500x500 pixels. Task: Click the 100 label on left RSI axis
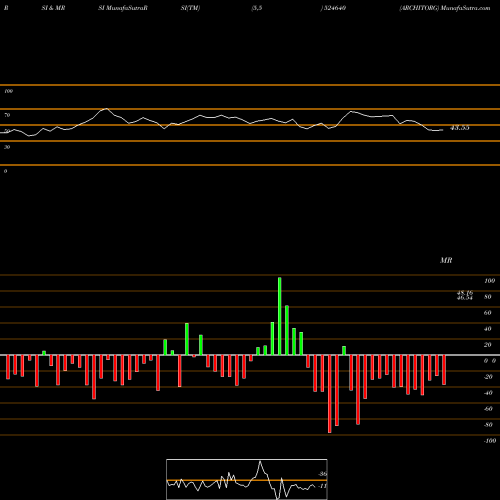pos(8,91)
